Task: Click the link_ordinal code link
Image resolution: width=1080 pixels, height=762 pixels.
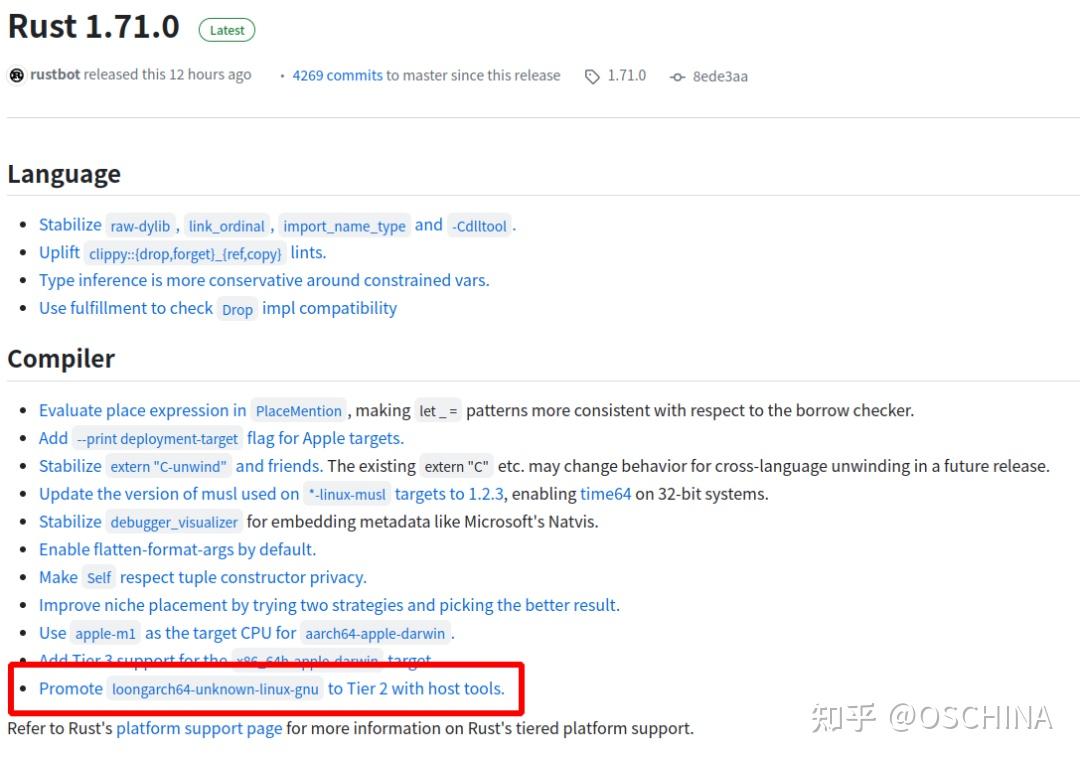Action: coord(227,226)
